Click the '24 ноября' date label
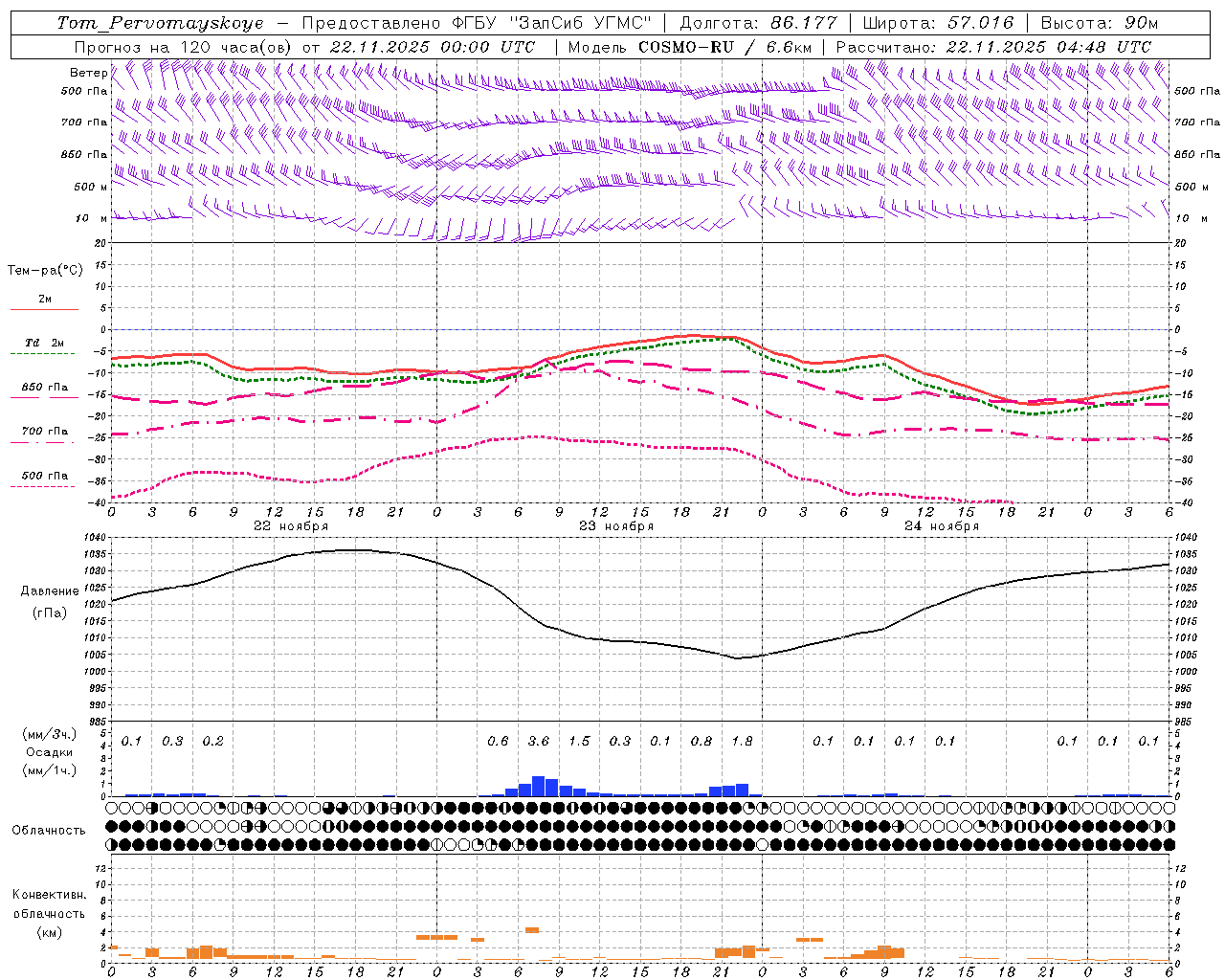This screenshot has height=980, width=1225. point(942,526)
